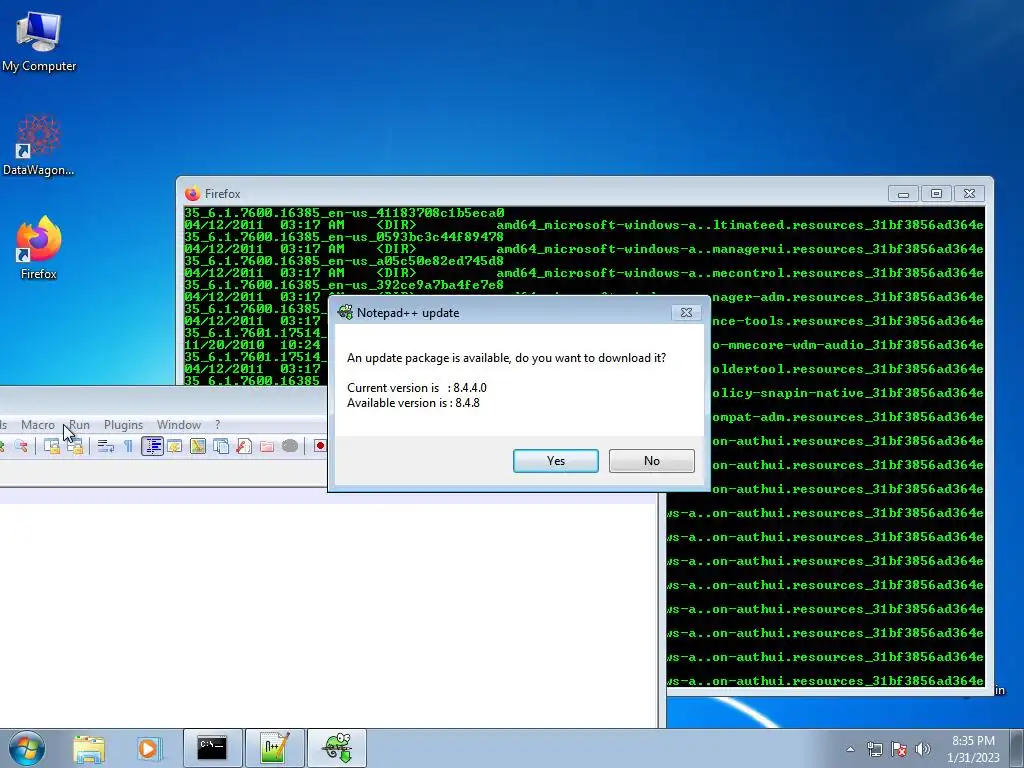This screenshot has height=768, width=1024.
Task: Click the Firefox icon in the console title bar
Action: click(193, 194)
